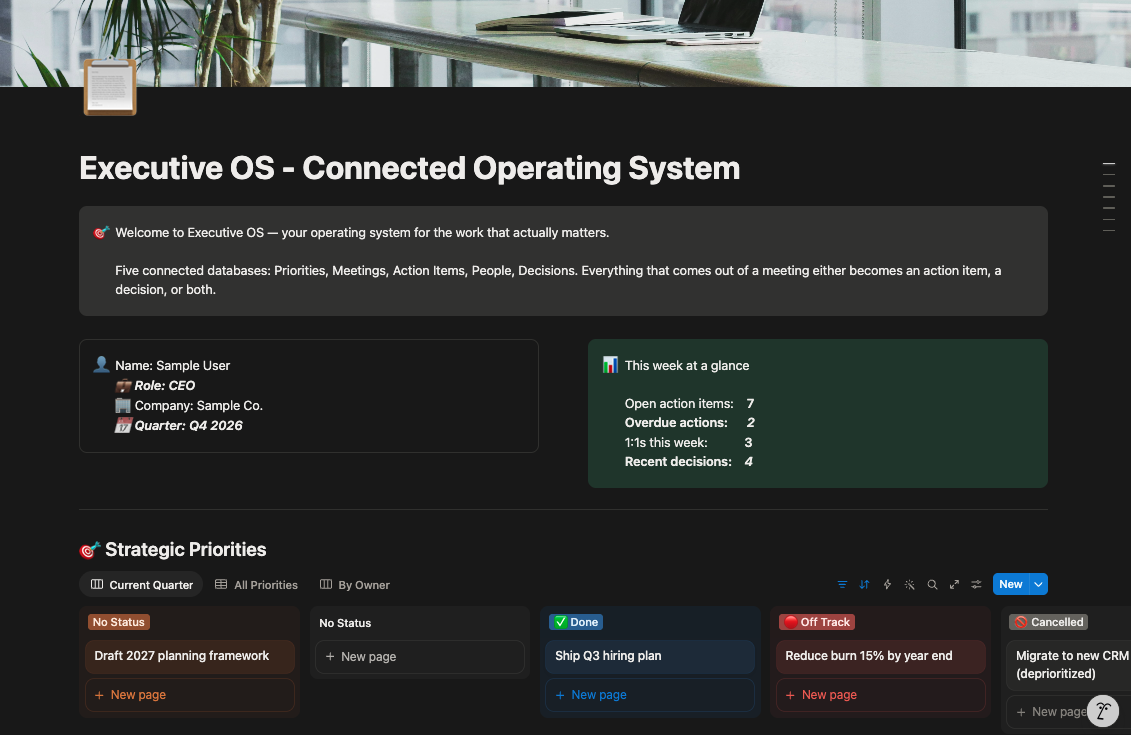Viewport: 1131px width, 735px height.
Task: Add New page under Done column
Action: point(650,695)
